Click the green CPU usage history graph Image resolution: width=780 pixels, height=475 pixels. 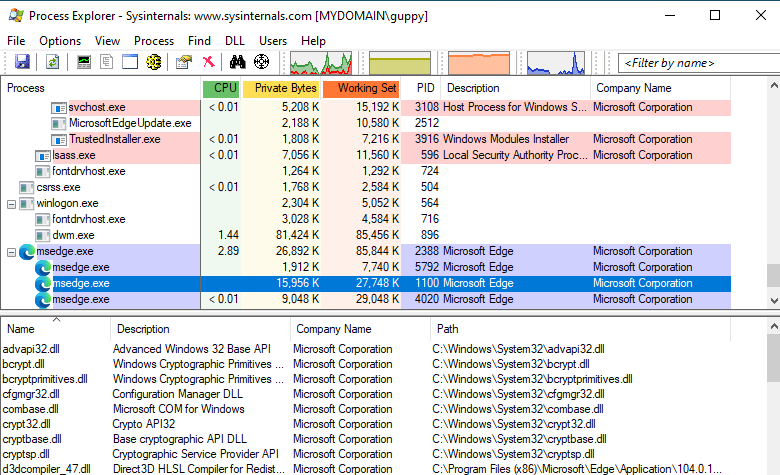321,63
